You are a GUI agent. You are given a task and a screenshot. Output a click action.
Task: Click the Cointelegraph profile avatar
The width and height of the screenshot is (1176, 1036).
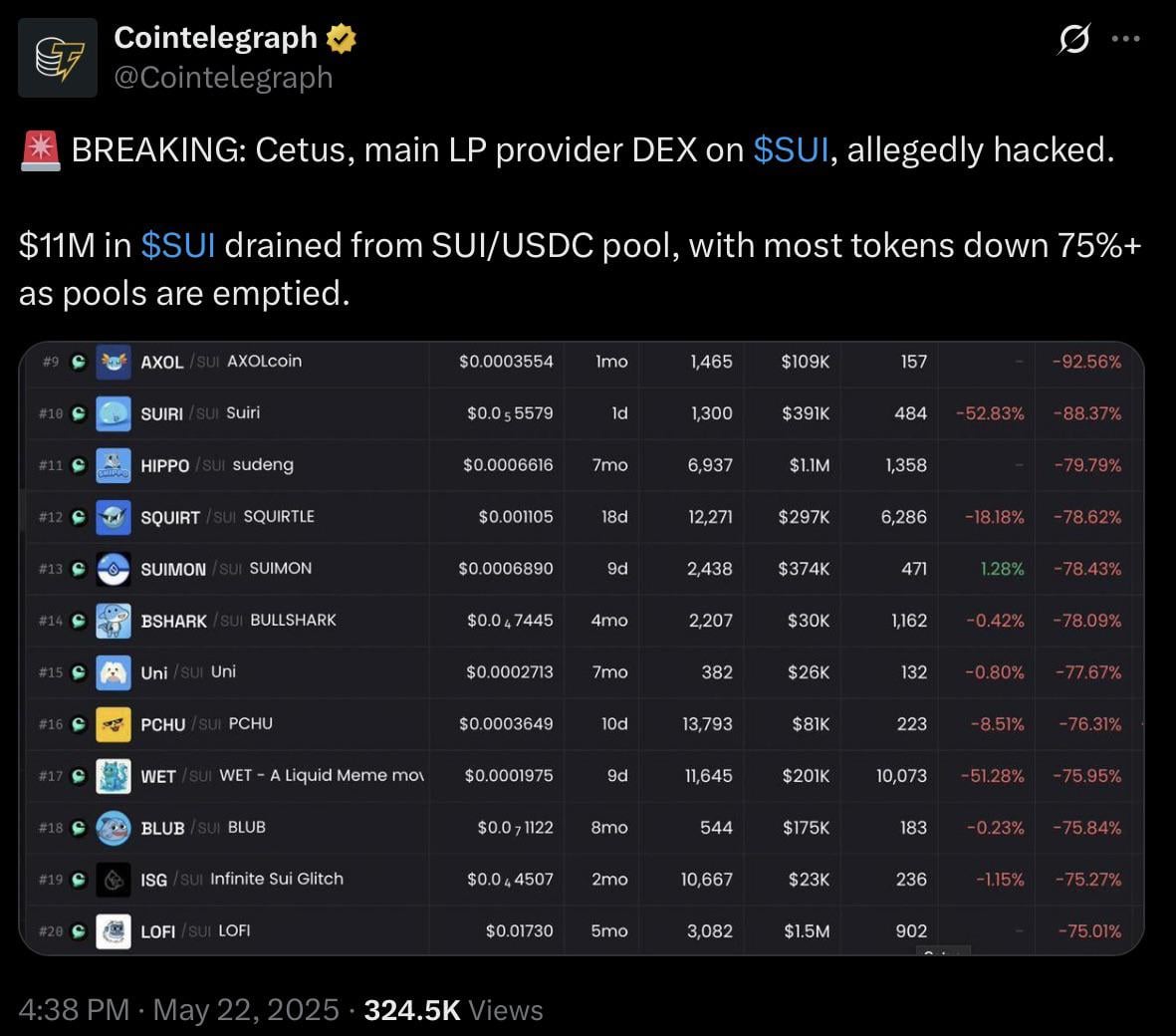tap(58, 58)
